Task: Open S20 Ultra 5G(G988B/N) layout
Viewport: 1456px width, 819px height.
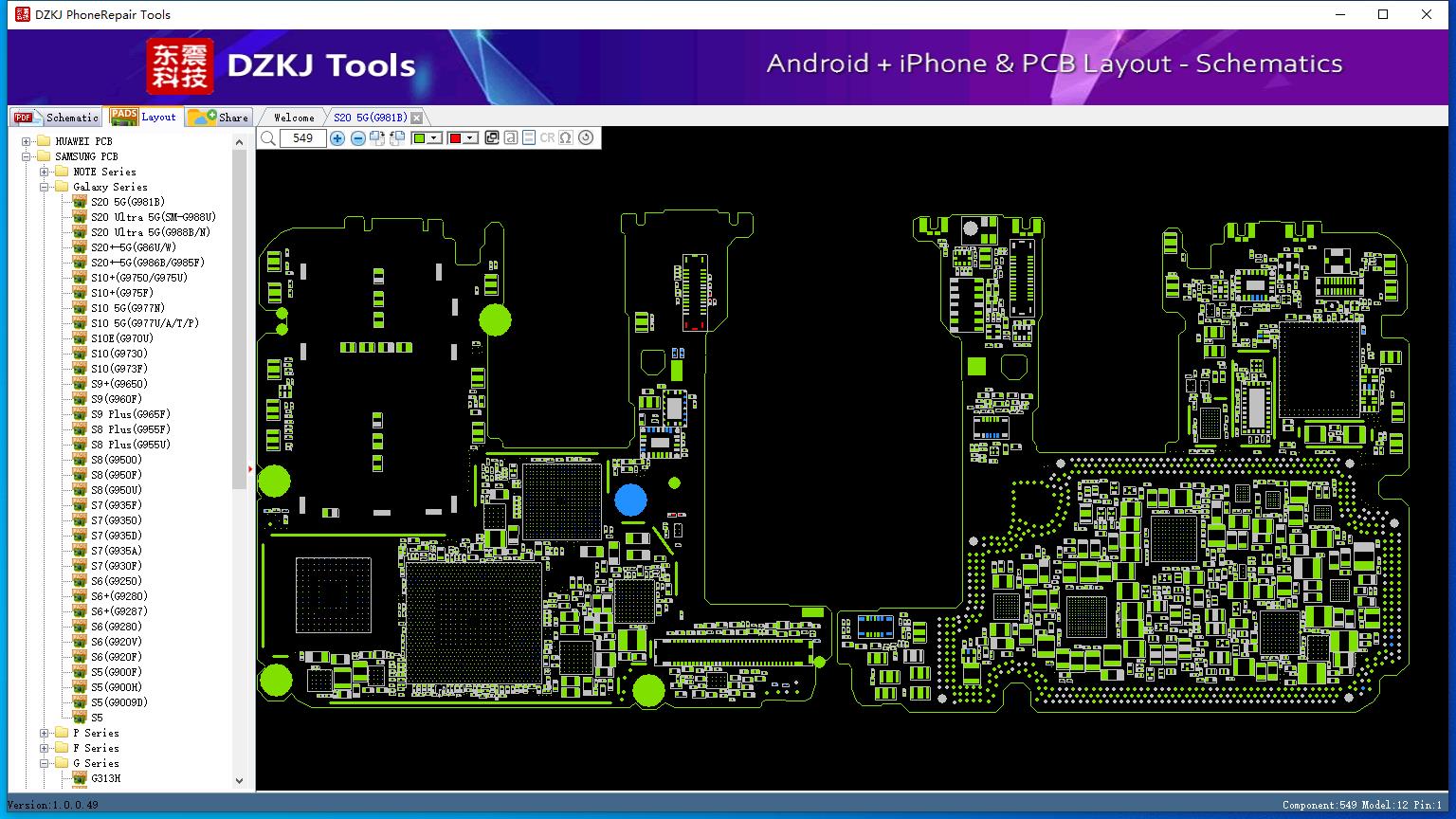Action: 151,232
